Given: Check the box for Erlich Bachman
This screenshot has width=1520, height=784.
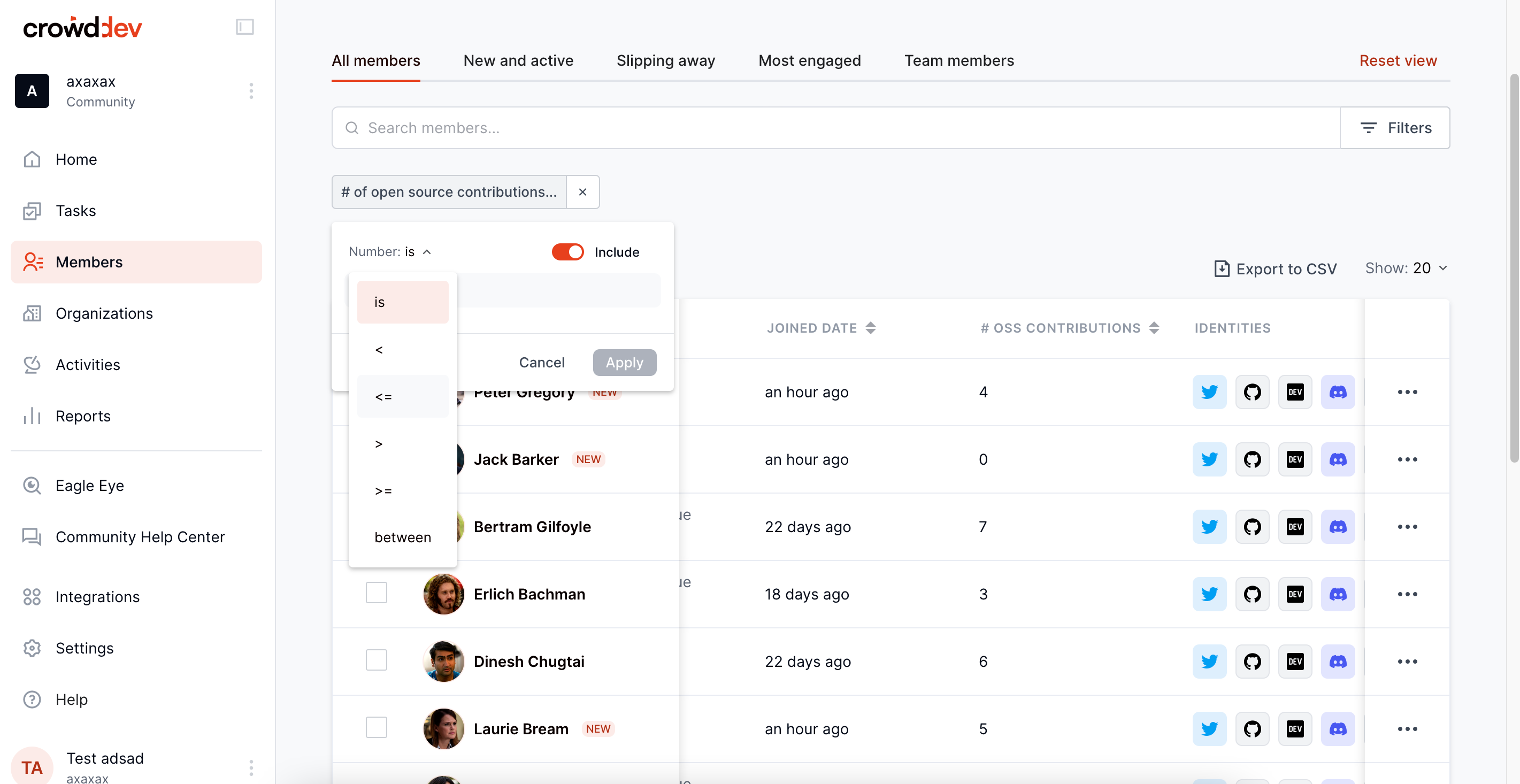Looking at the screenshot, I should coord(376,593).
